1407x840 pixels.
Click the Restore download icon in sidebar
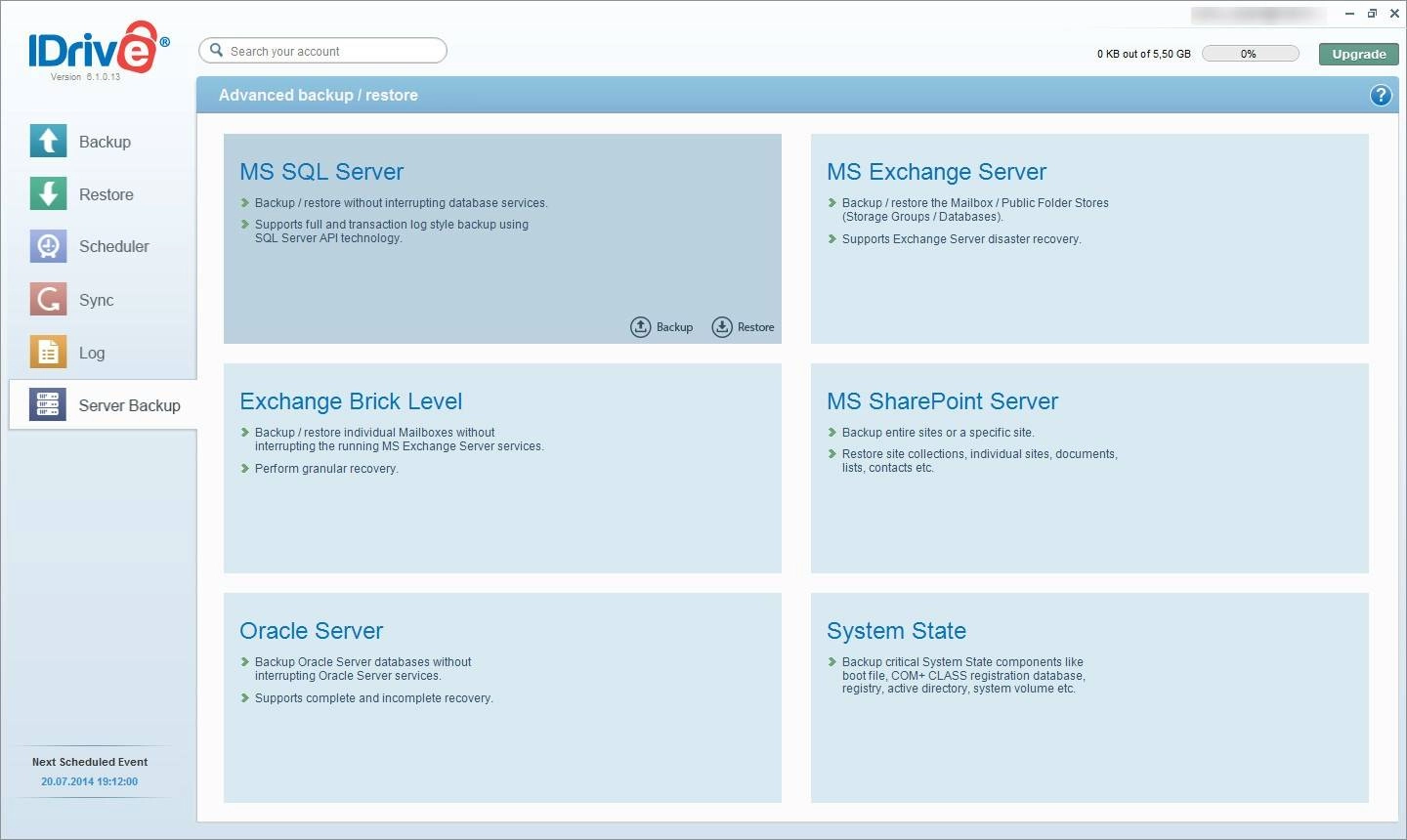coord(48,193)
